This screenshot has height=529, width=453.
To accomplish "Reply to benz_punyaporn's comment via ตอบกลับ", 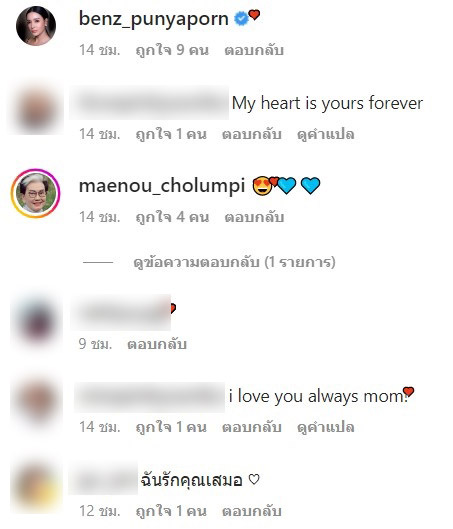I will (x=254, y=50).
